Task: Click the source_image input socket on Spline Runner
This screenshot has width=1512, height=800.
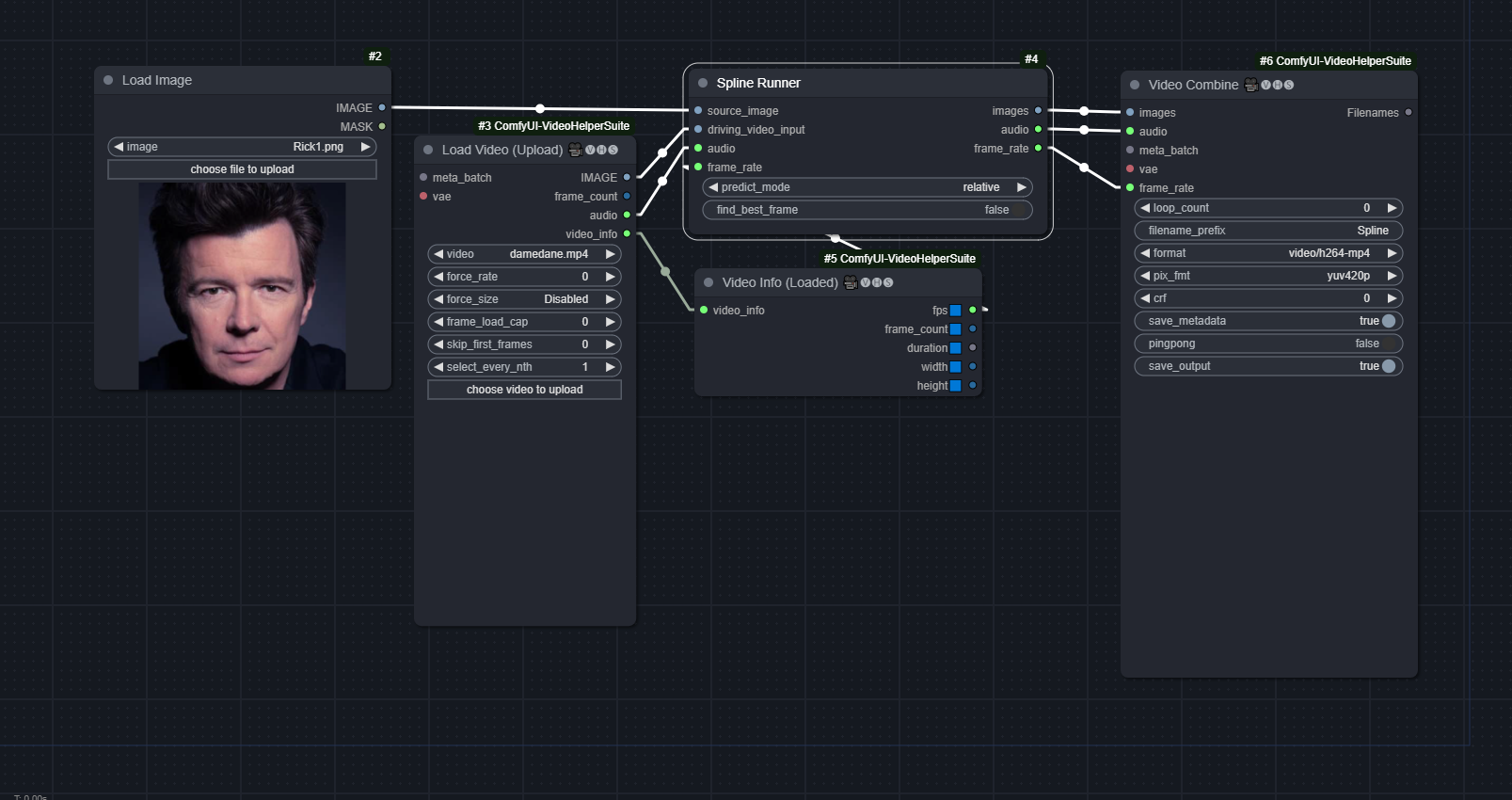Action: 698,111
